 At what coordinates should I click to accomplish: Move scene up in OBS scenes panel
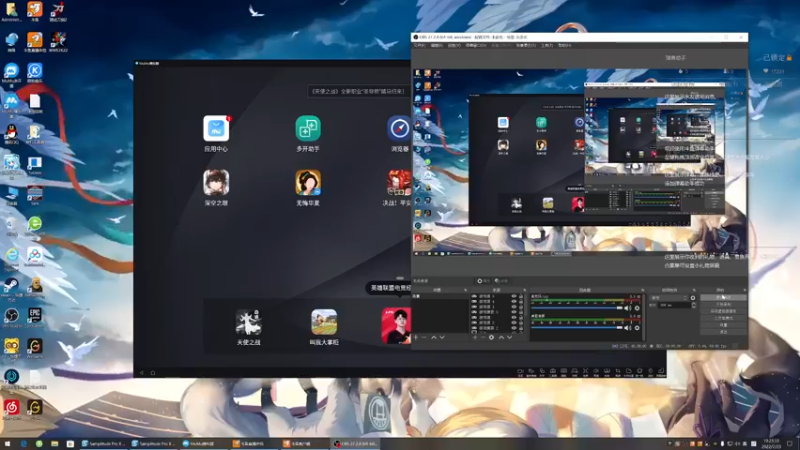[x=434, y=338]
